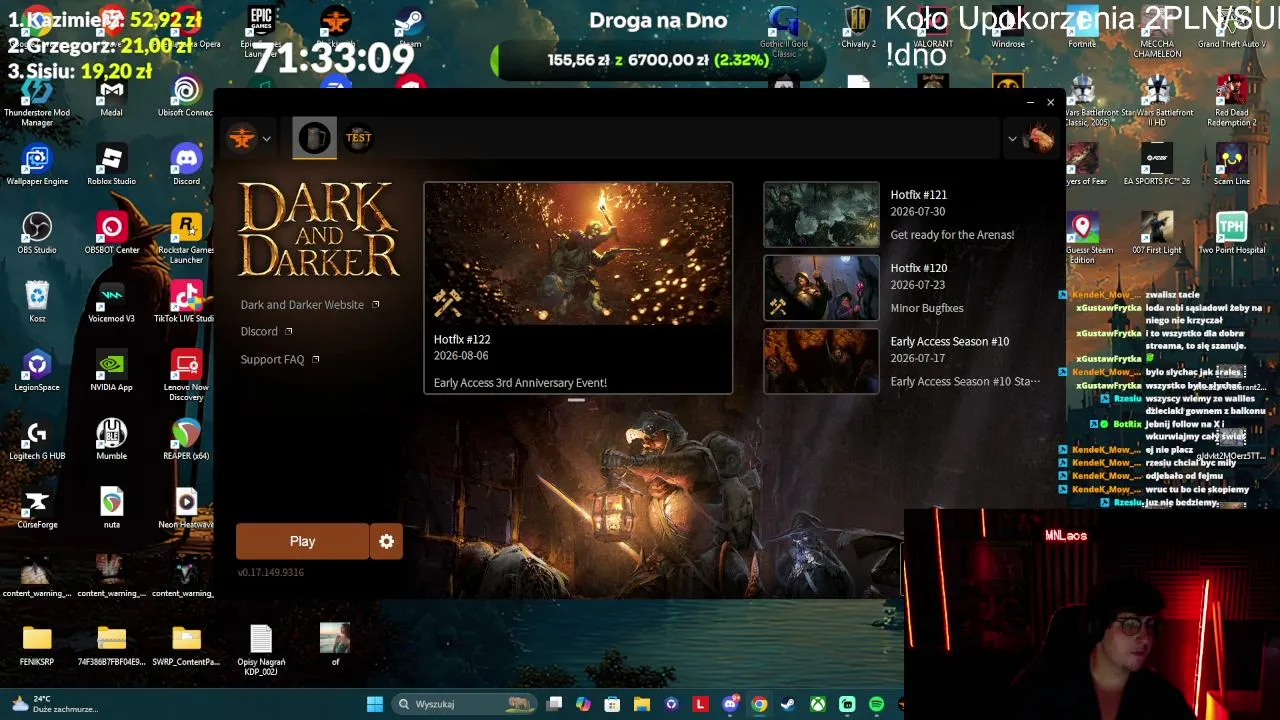Image resolution: width=1280 pixels, height=720 pixels.
Task: Select the Scam Line desktop icon
Action: click(x=1232, y=165)
